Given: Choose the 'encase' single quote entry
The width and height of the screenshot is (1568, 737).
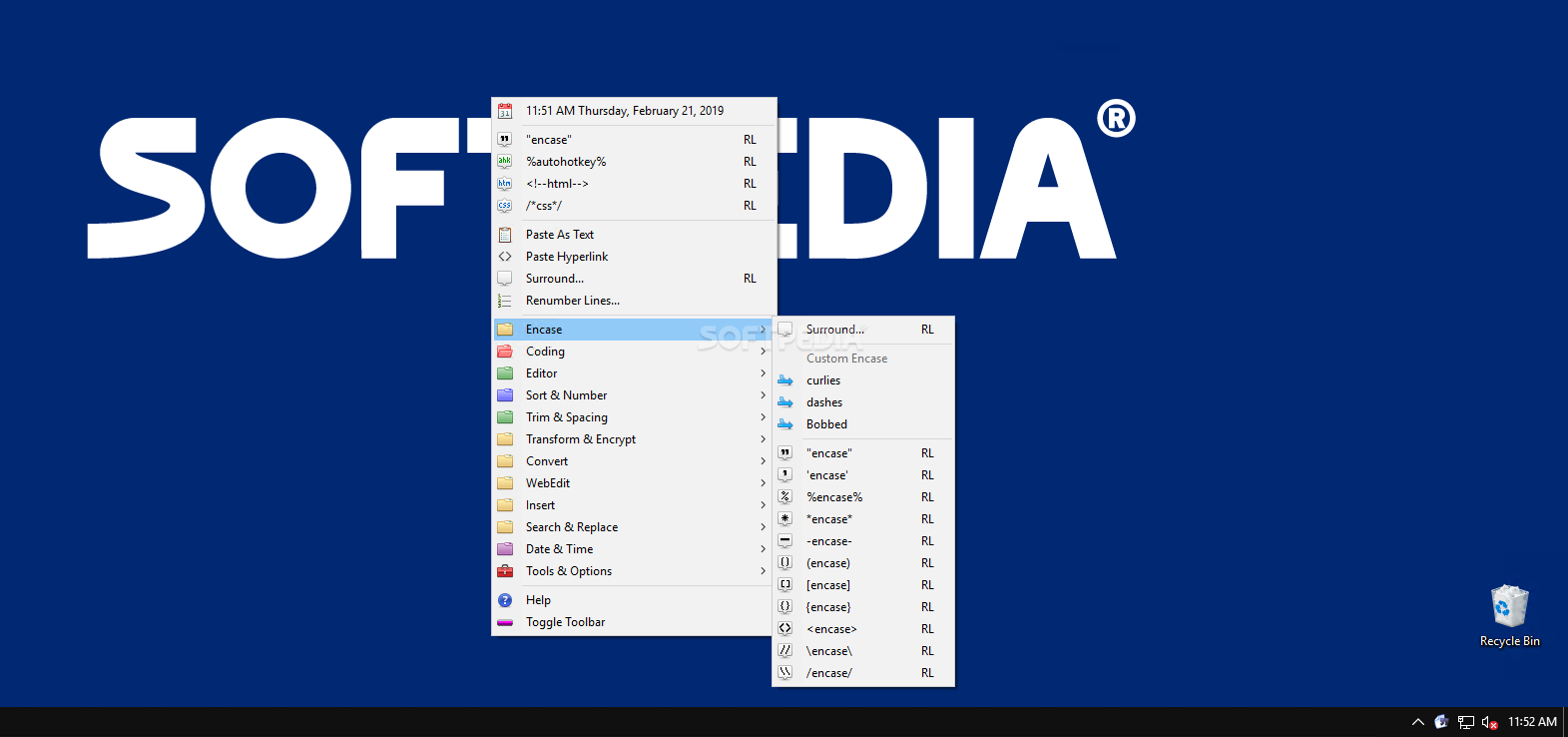Looking at the screenshot, I should click(x=863, y=475).
